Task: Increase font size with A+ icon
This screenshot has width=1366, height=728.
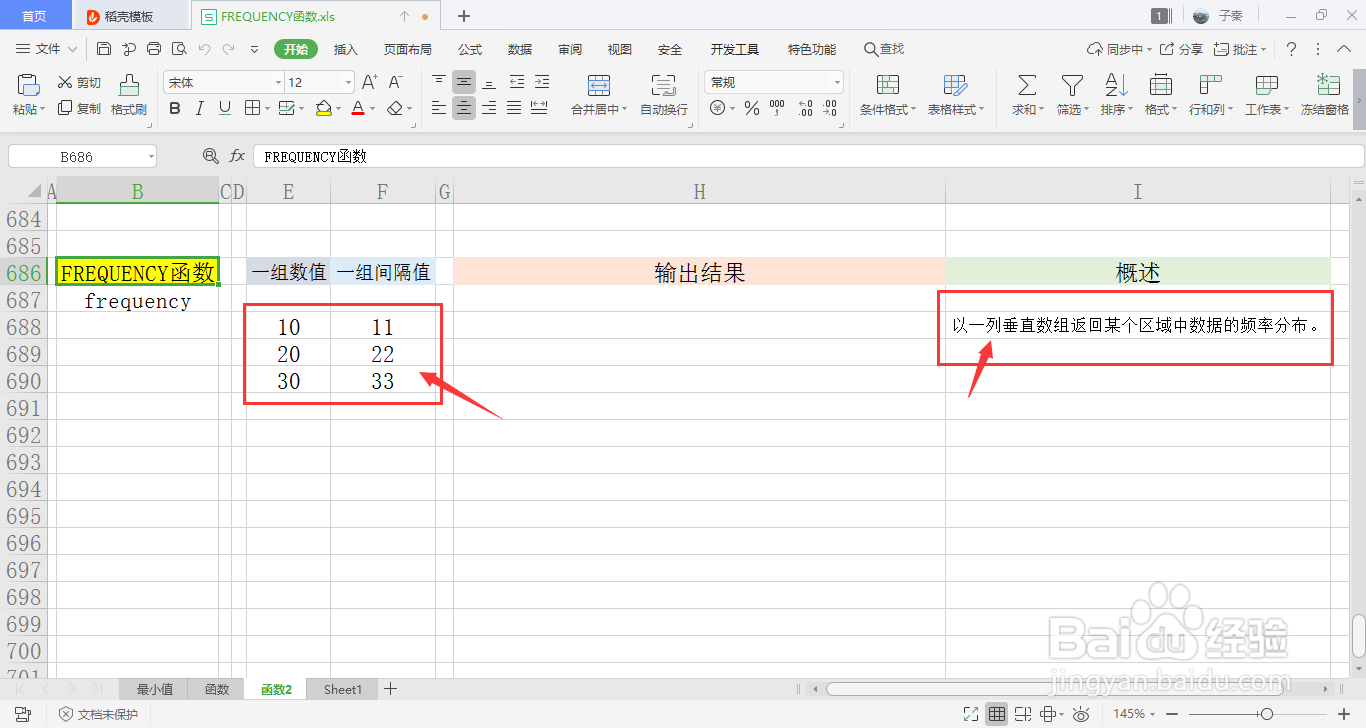Action: (x=369, y=83)
